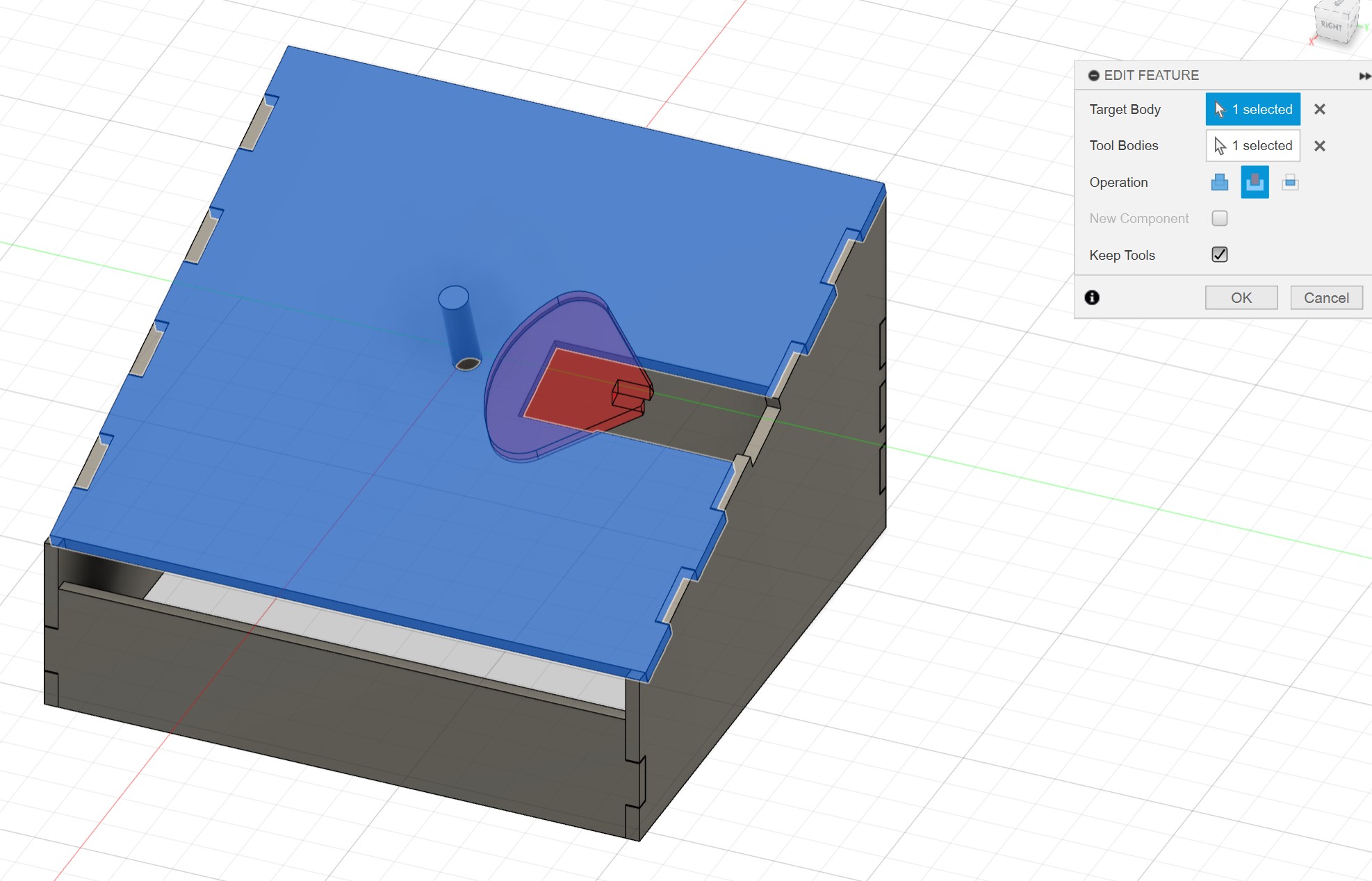Screen dimensions: 1372x881
Task: Select the Cut operation icon
Action: point(1255,182)
